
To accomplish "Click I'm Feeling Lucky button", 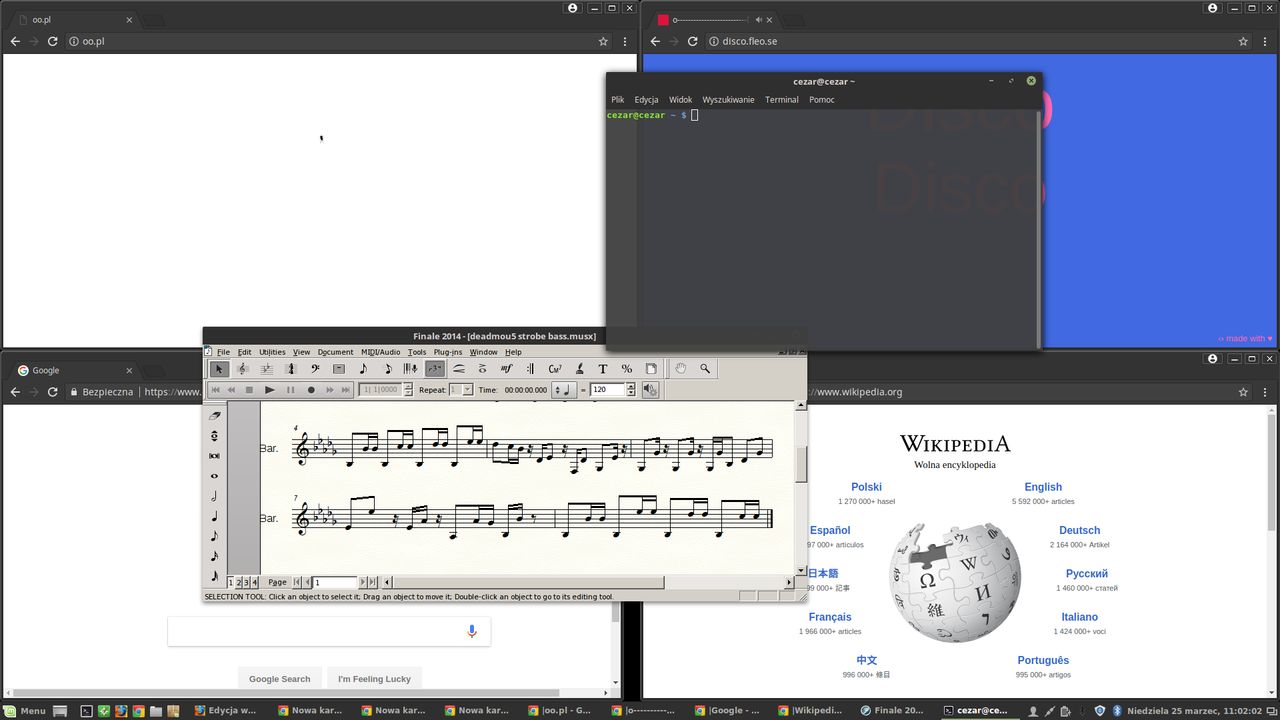I will coord(374,678).
